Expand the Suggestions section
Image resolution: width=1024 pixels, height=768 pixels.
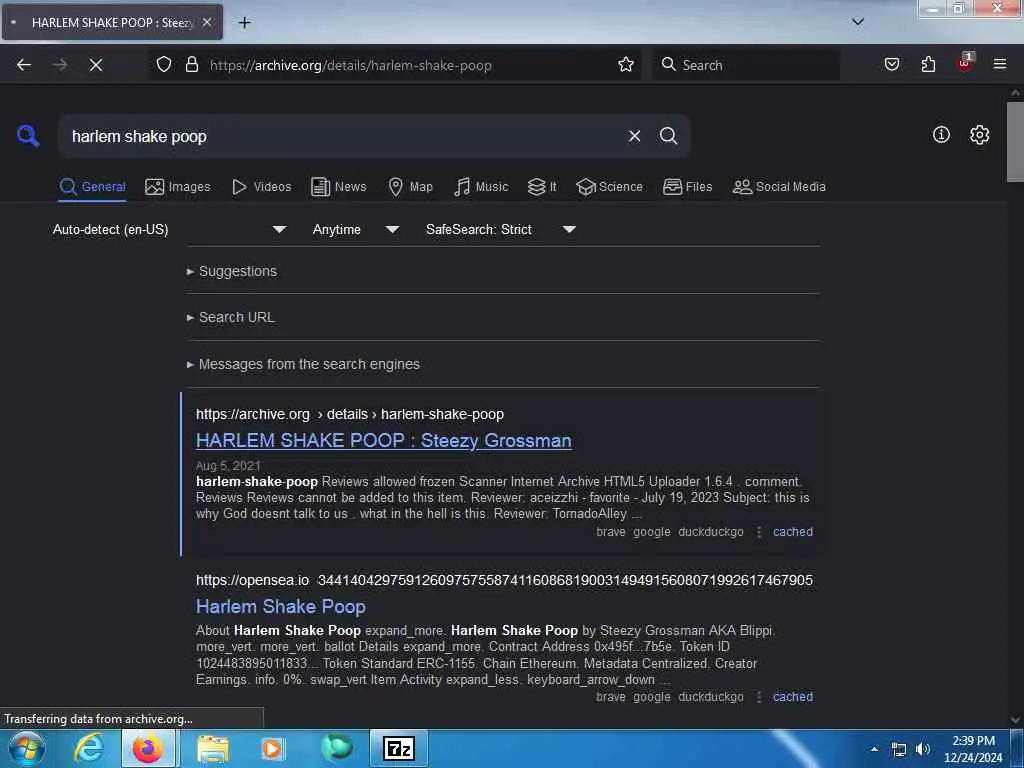coord(232,271)
